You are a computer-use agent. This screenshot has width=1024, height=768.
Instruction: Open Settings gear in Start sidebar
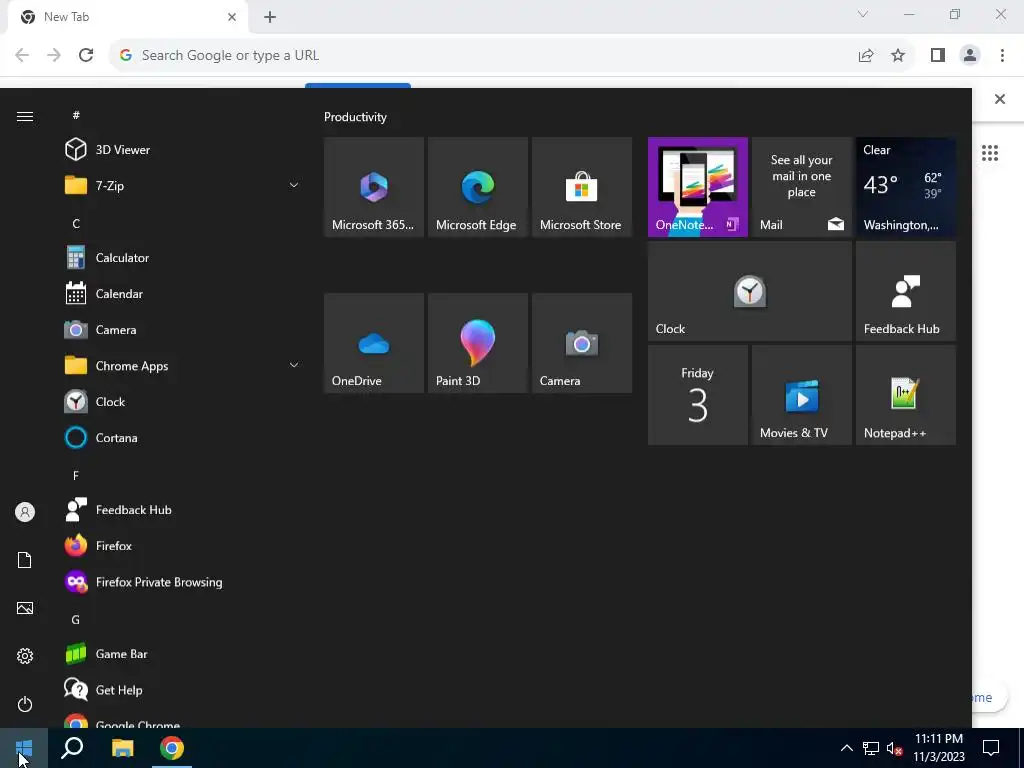(25, 656)
